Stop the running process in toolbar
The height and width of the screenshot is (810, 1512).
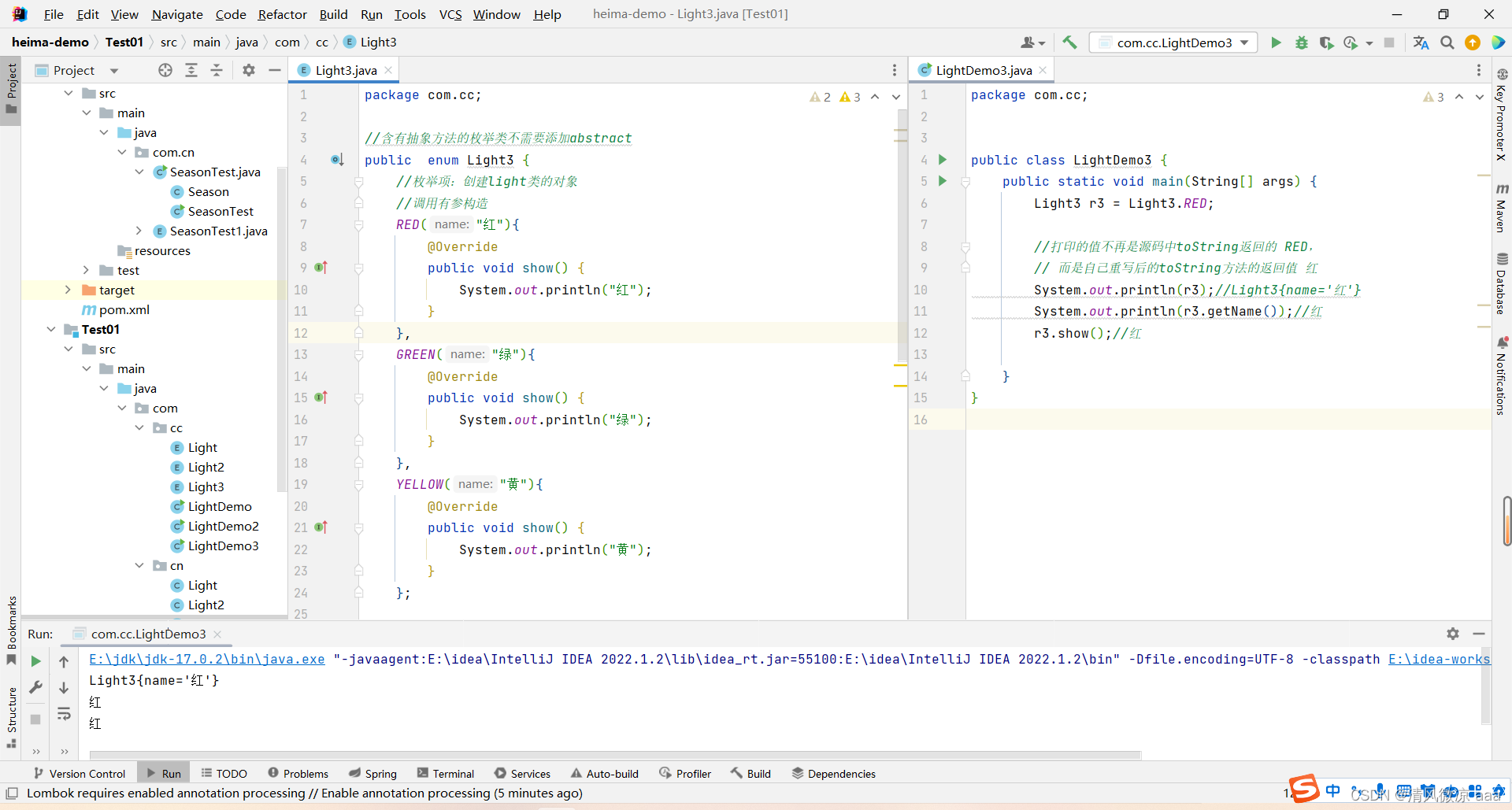[x=1389, y=43]
